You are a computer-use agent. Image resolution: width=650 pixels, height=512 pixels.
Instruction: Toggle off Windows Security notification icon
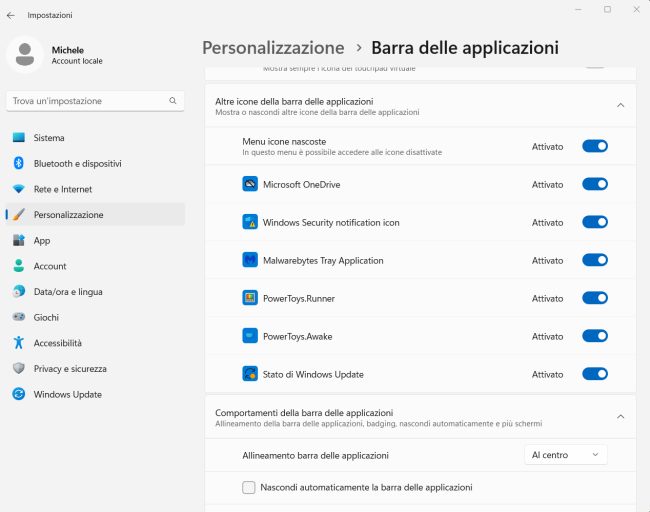tap(595, 222)
